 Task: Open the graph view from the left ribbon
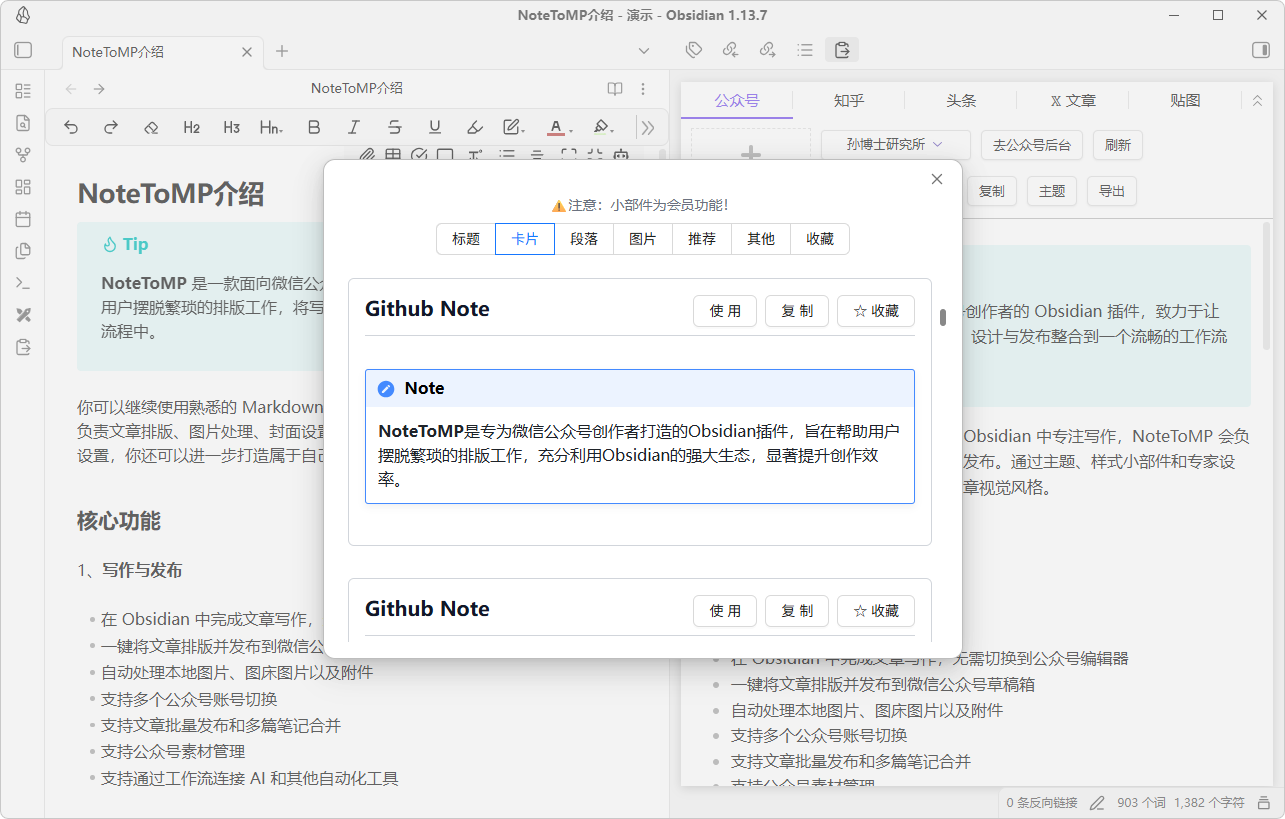(x=23, y=155)
